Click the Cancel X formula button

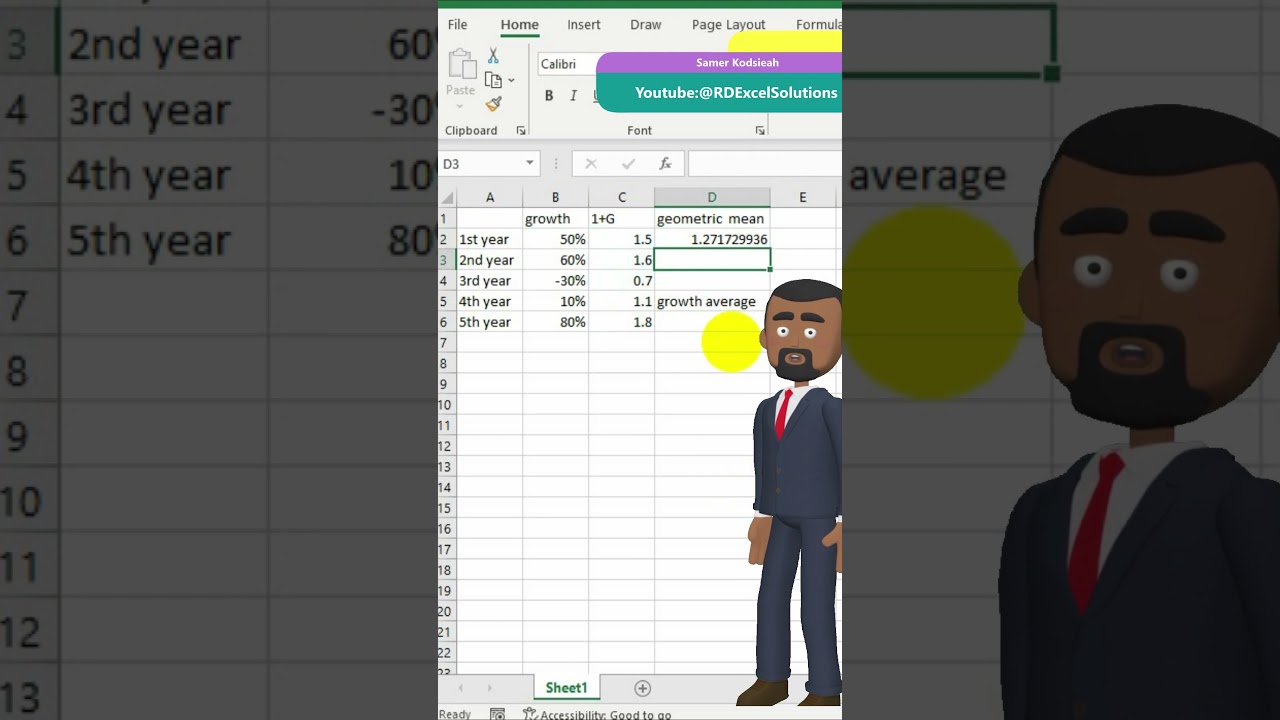pyautogui.click(x=591, y=164)
